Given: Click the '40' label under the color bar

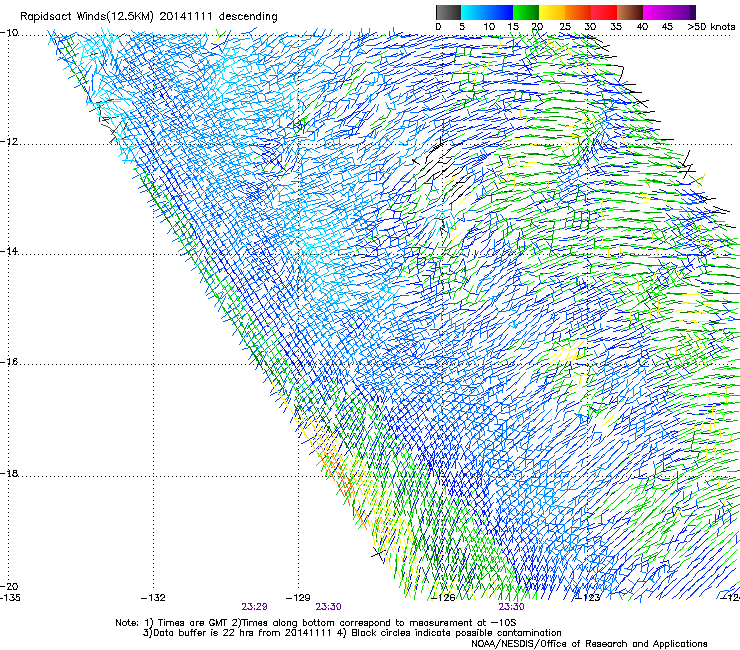Looking at the screenshot, I should click(x=642, y=27).
